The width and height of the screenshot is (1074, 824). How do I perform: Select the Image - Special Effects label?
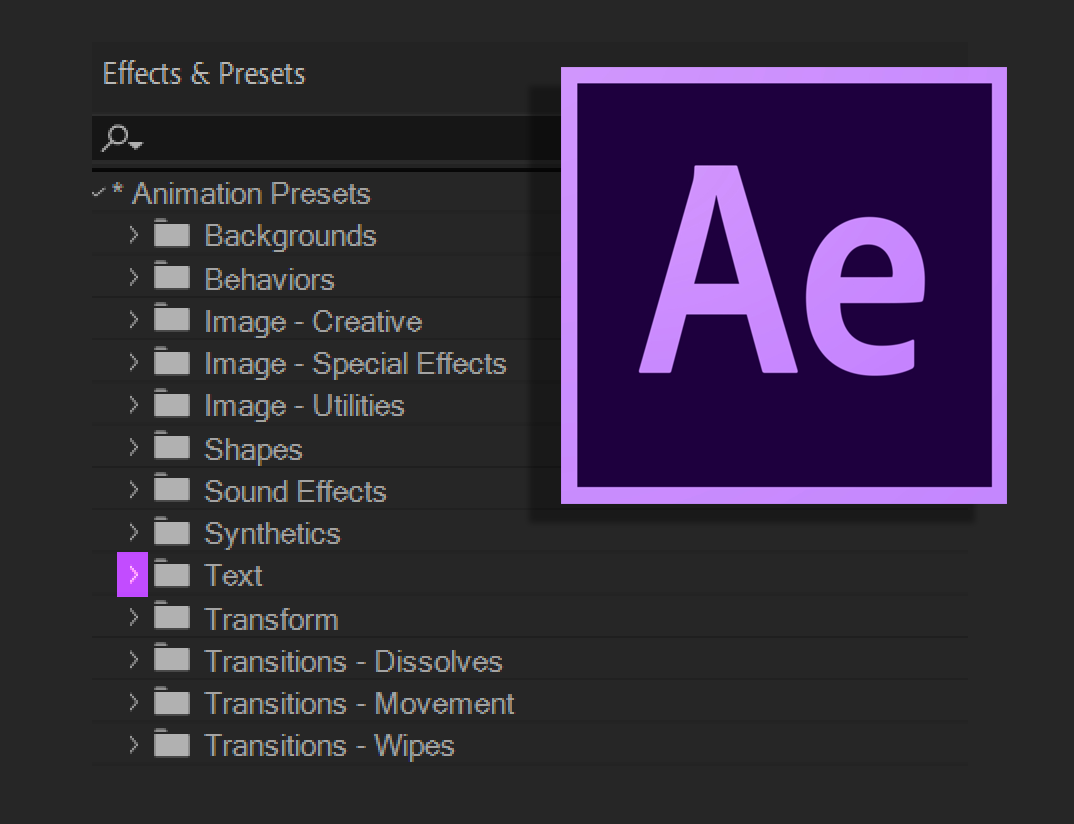(x=355, y=364)
